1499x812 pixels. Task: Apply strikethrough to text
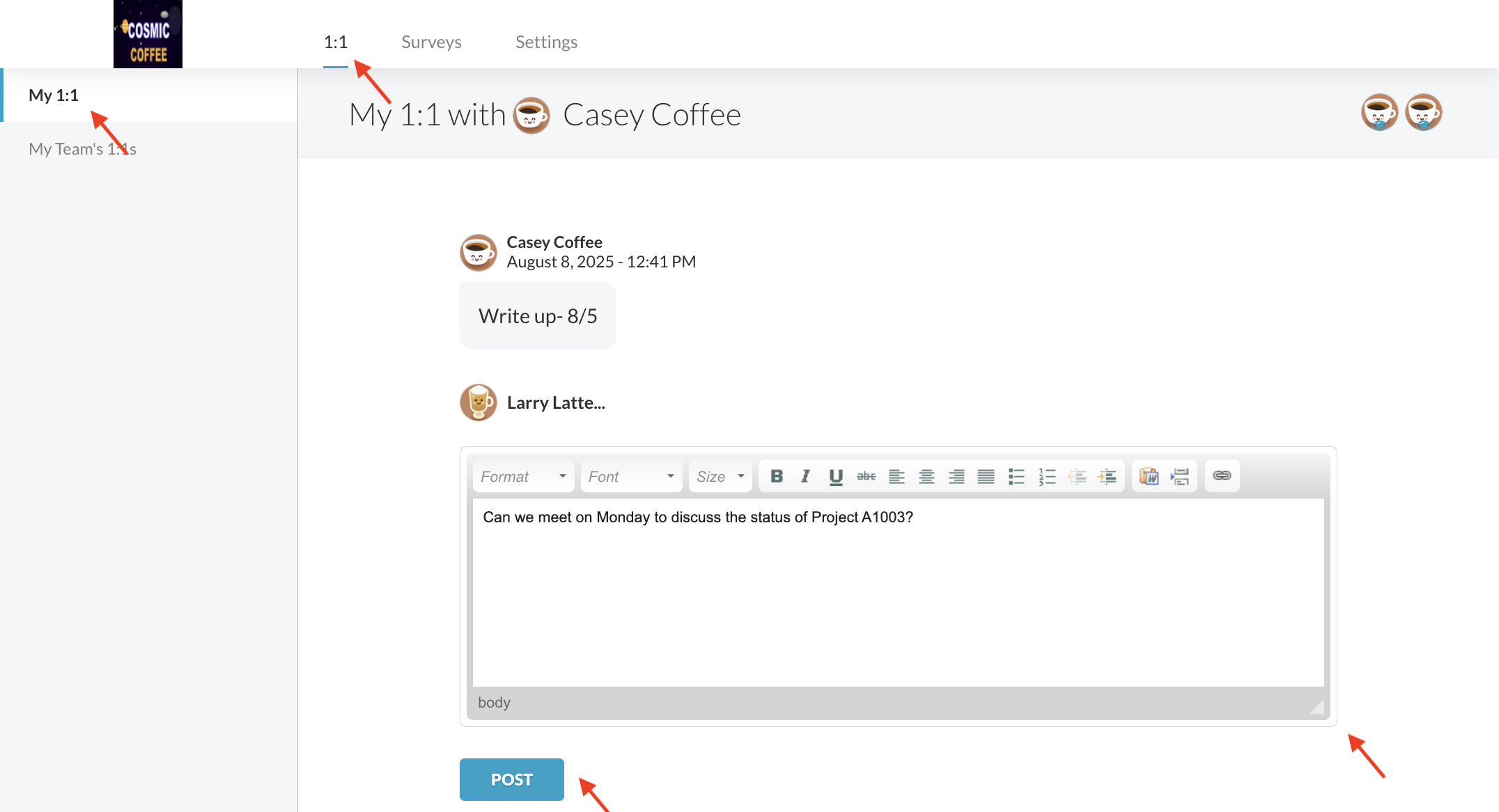coord(866,476)
